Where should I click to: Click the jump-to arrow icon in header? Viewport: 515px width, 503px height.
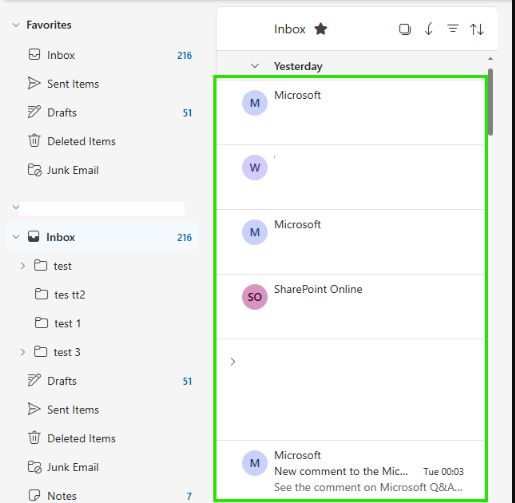(x=429, y=29)
